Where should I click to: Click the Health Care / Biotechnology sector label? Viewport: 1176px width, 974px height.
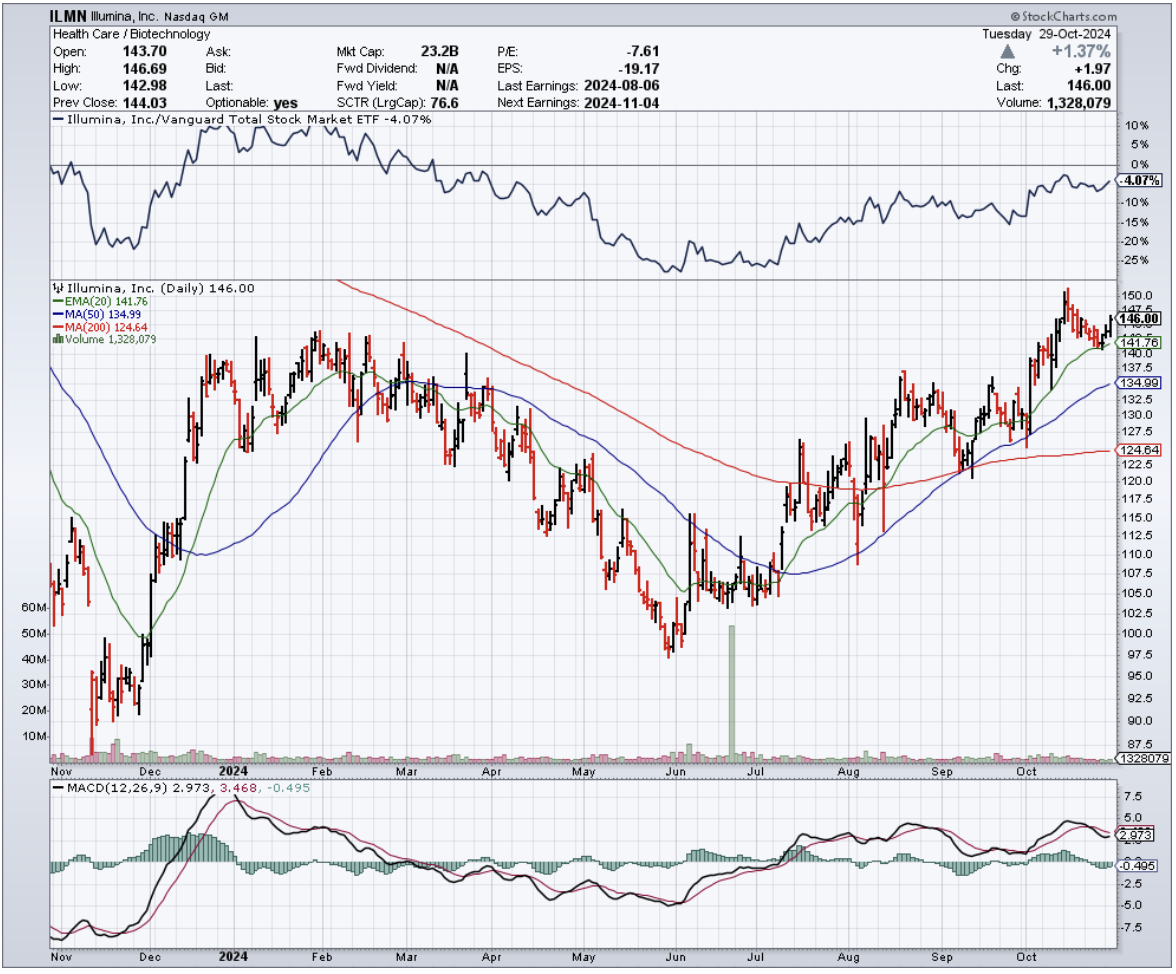coord(131,34)
